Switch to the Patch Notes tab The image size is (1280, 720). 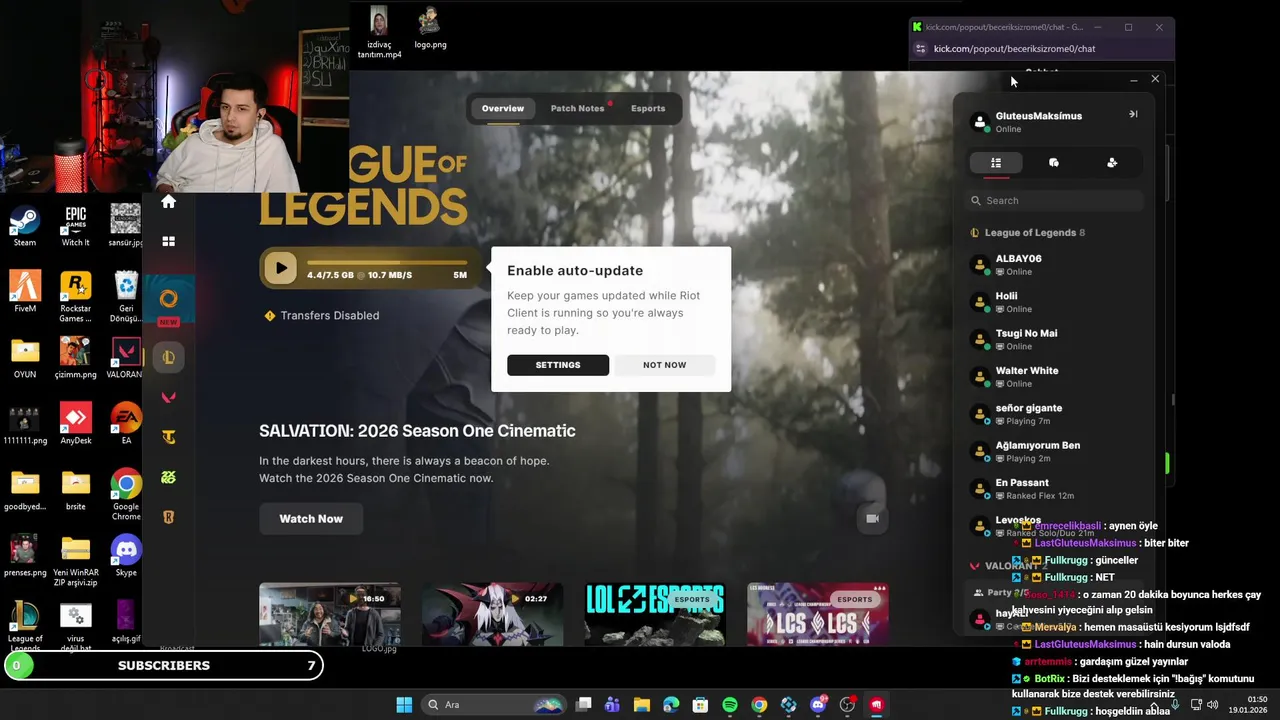point(577,108)
